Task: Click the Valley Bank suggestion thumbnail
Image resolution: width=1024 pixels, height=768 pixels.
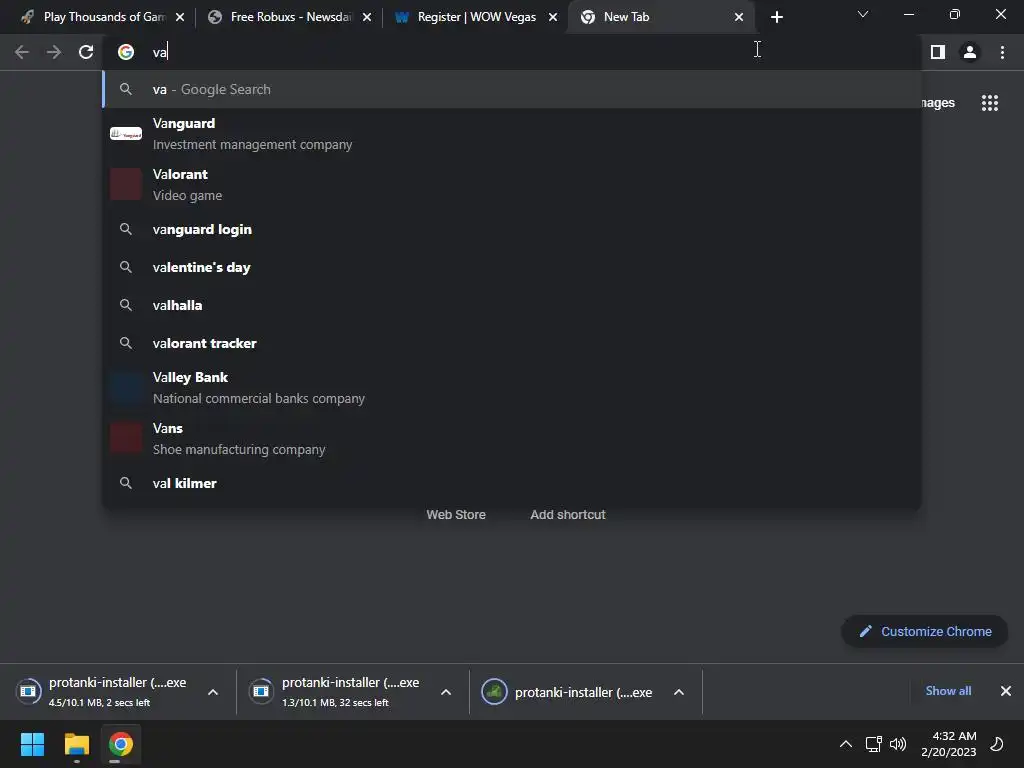Action: click(x=126, y=388)
